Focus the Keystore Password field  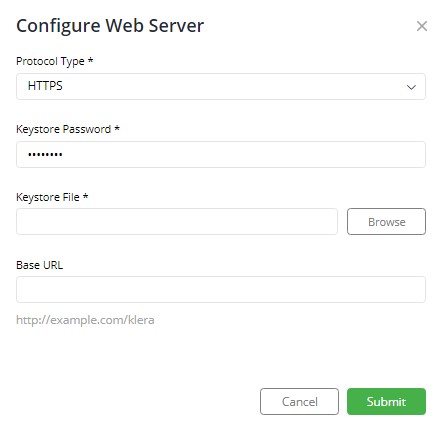click(x=221, y=154)
